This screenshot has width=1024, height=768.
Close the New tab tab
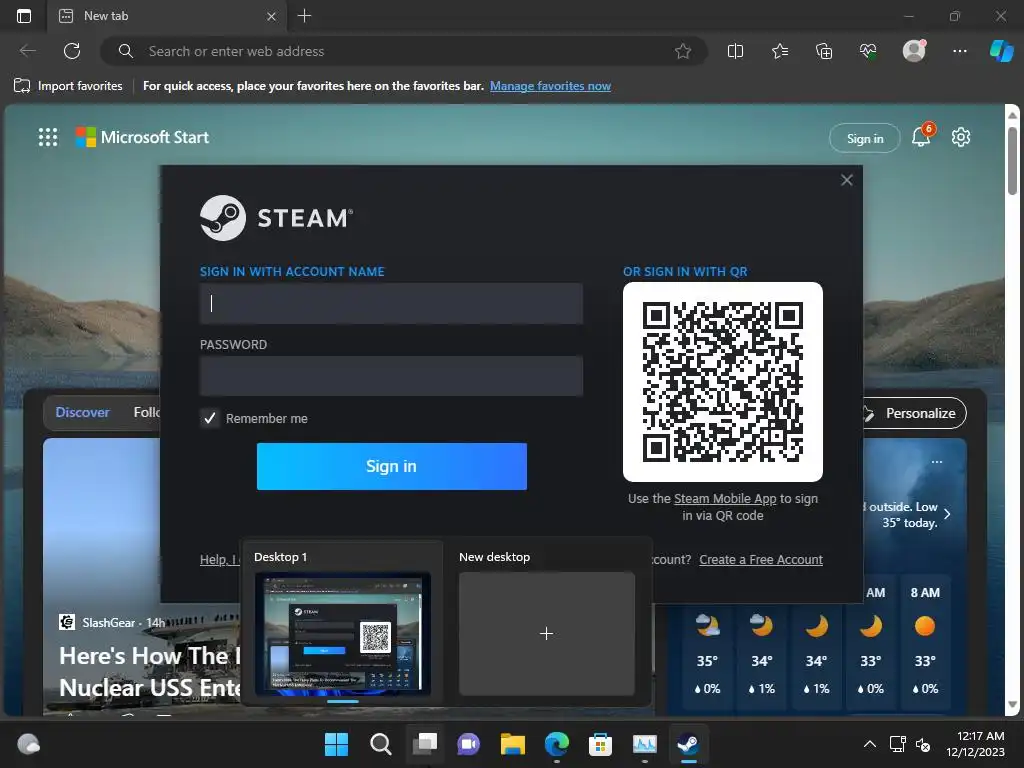tap(271, 16)
